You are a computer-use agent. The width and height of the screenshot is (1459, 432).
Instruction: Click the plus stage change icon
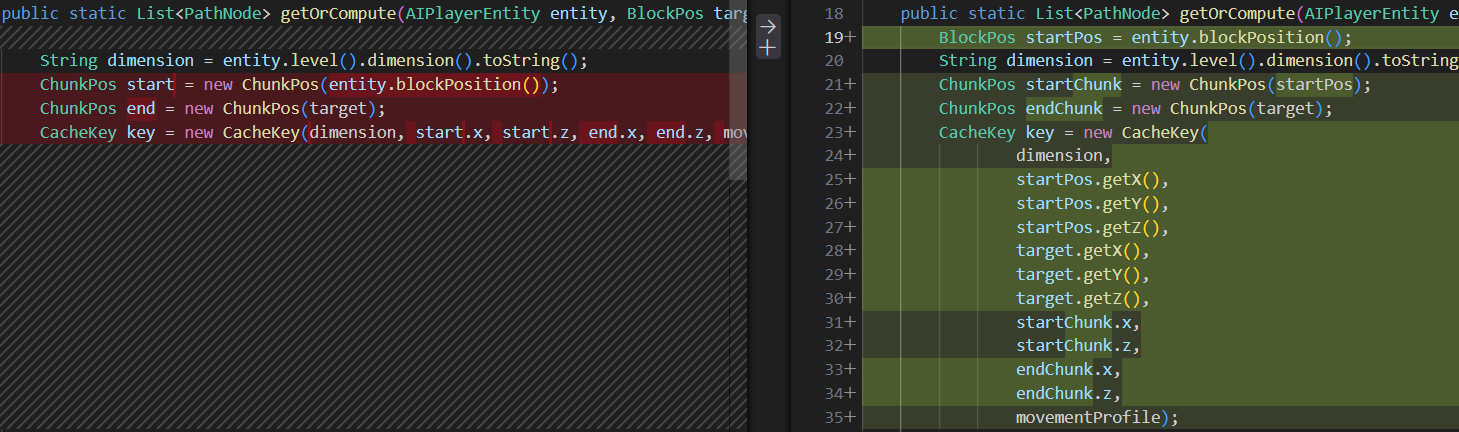point(768,48)
